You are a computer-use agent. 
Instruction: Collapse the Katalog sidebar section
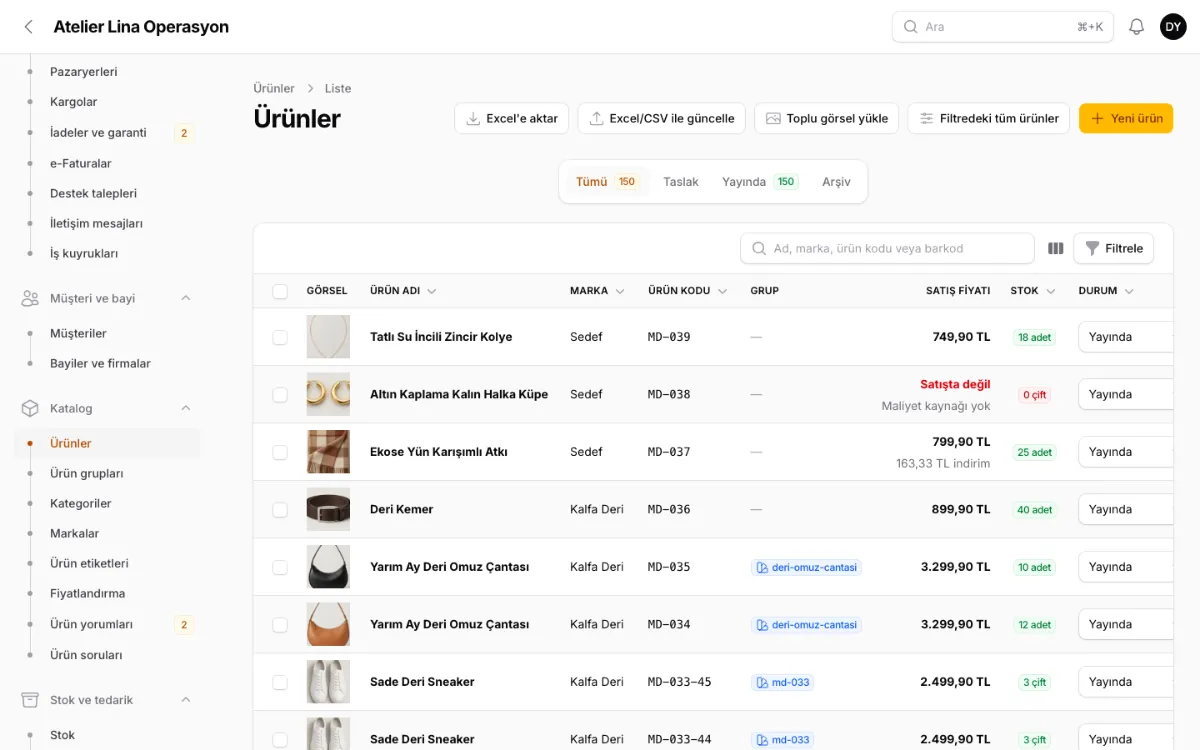[185, 408]
